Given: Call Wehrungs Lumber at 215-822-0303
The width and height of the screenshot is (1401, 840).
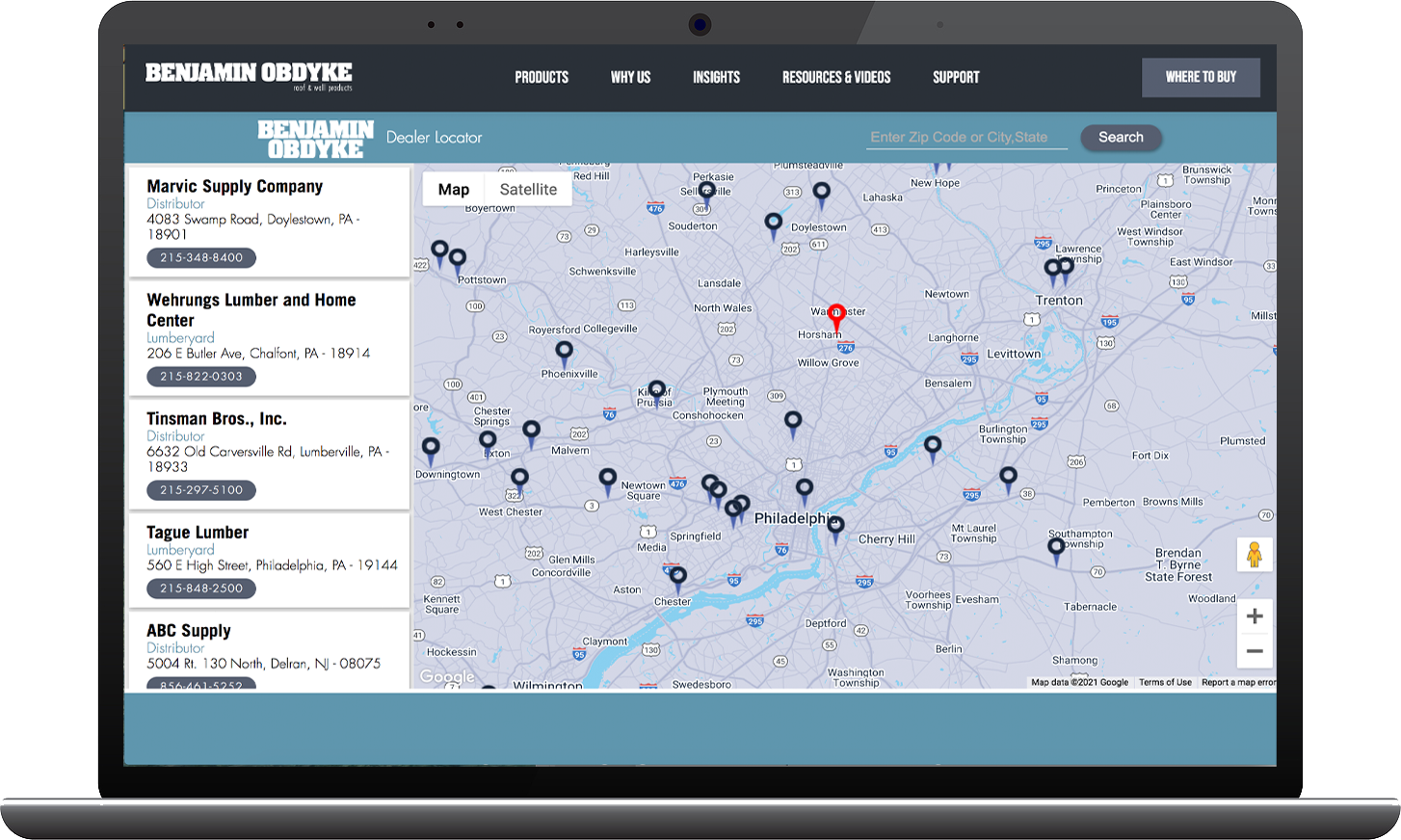Looking at the screenshot, I should (201, 377).
